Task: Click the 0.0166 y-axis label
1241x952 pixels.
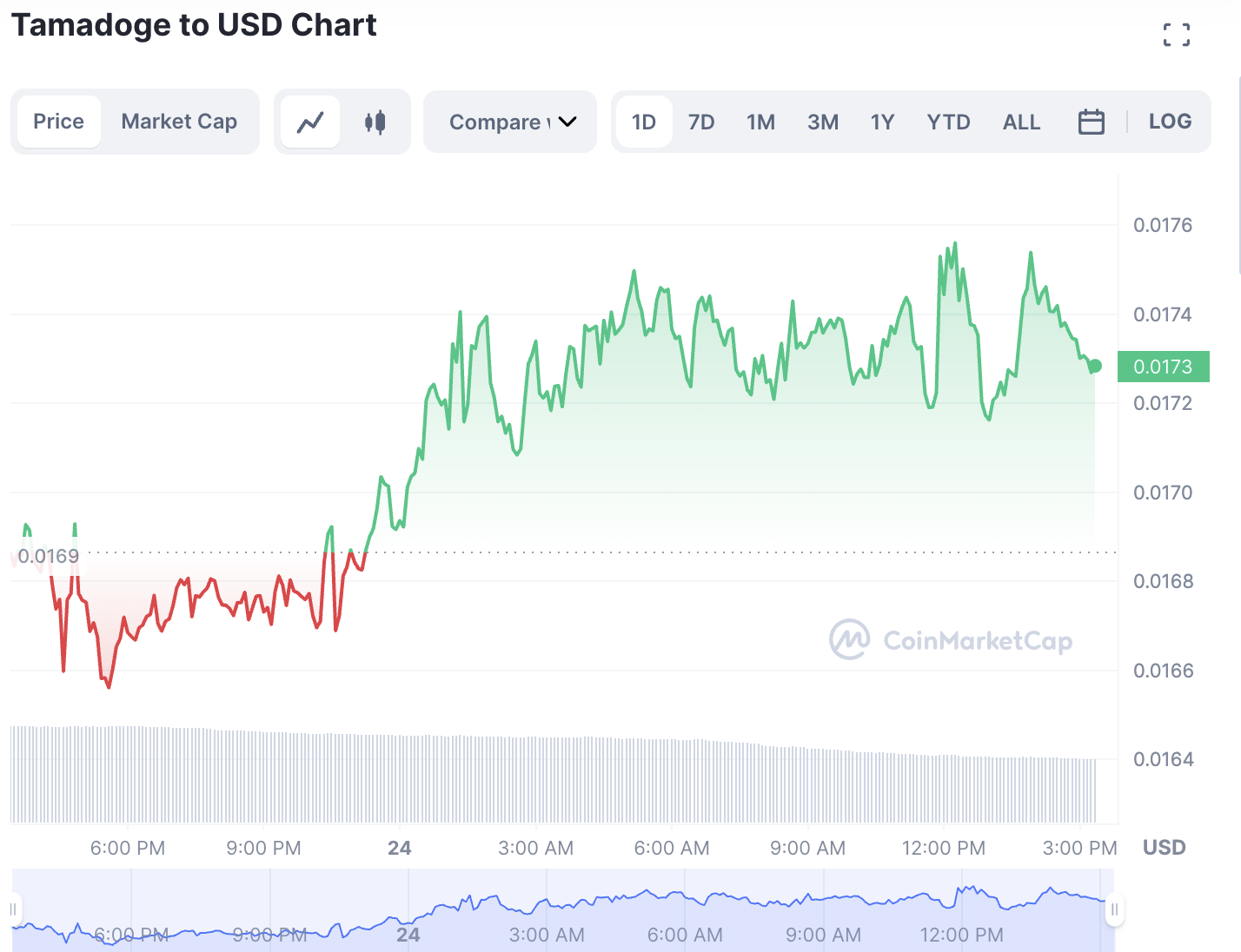Action: (1163, 671)
